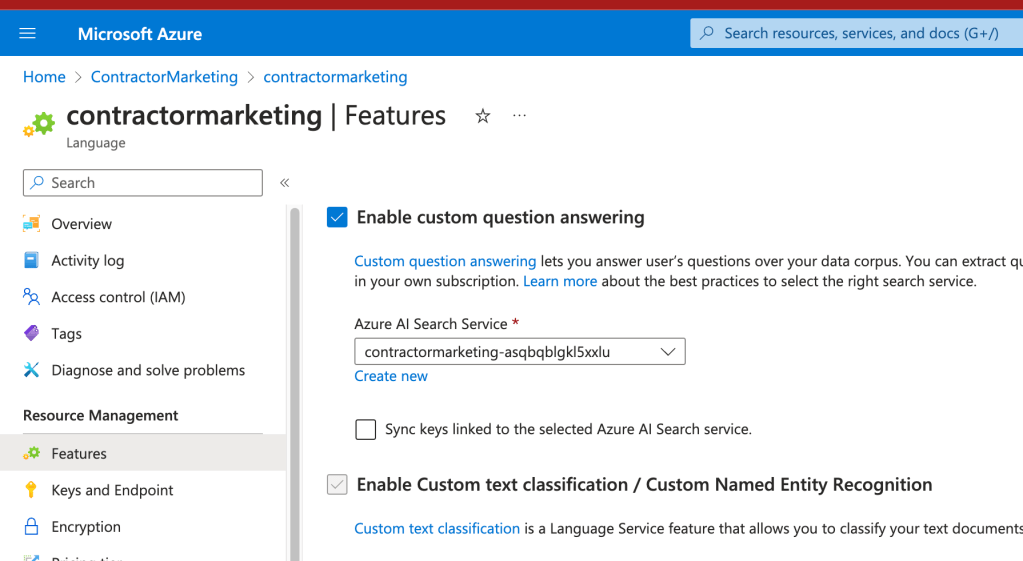
Task: Click the Language resource type label
Action: pyautogui.click(x=96, y=143)
